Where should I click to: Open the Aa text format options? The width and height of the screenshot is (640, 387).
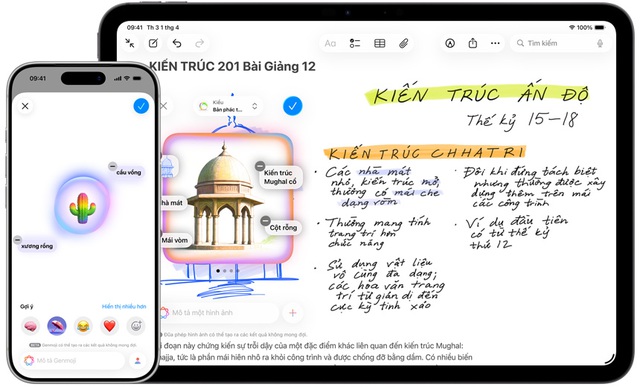(x=330, y=43)
